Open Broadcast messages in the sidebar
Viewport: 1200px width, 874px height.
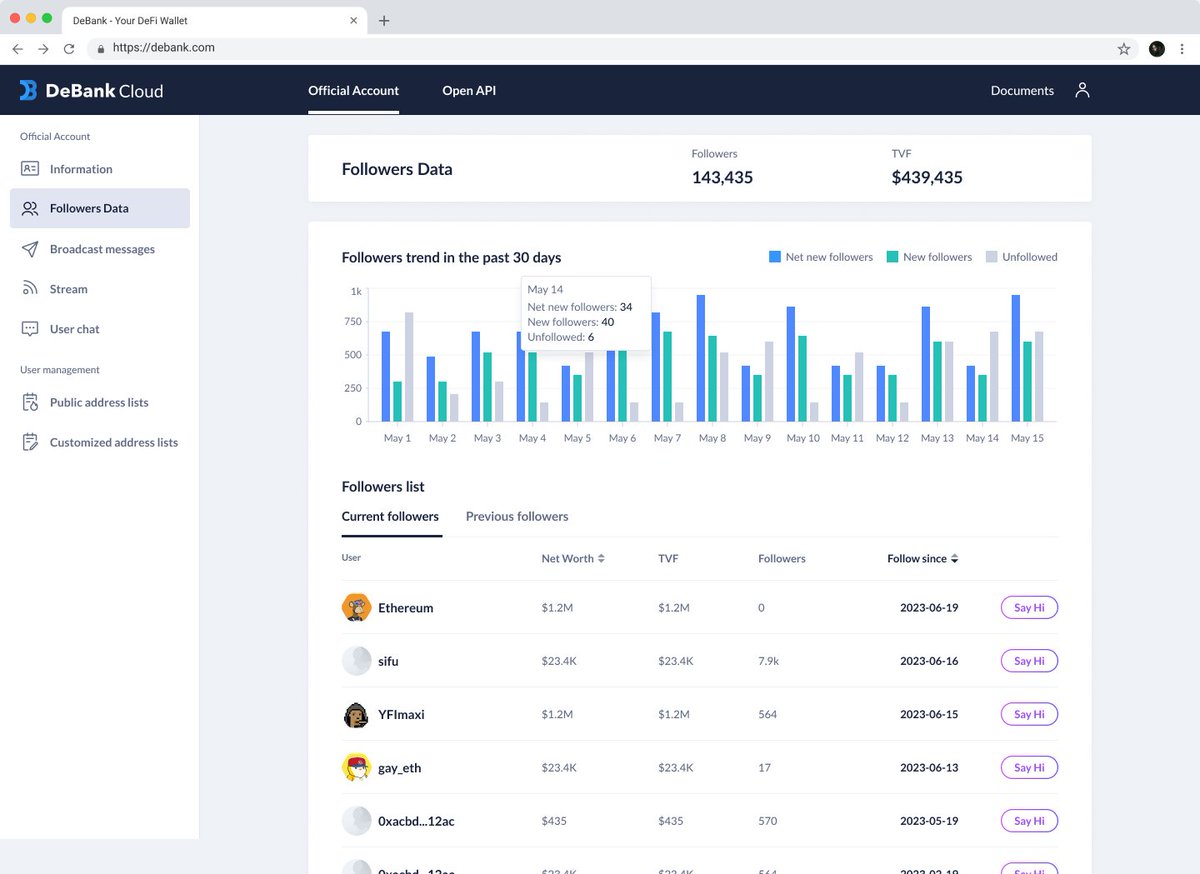100,249
